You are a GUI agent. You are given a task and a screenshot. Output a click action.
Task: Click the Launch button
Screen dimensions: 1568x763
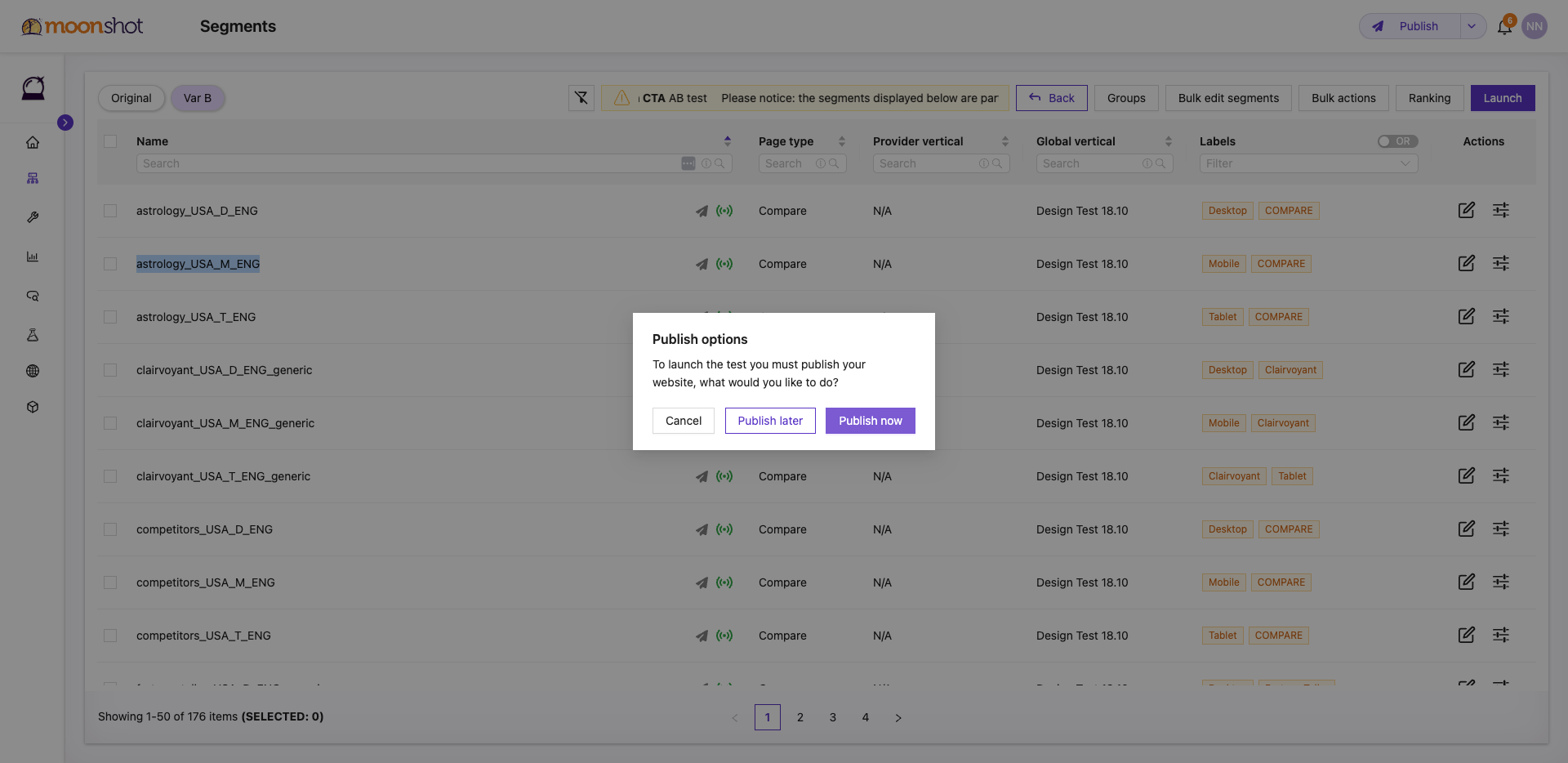pos(1503,98)
